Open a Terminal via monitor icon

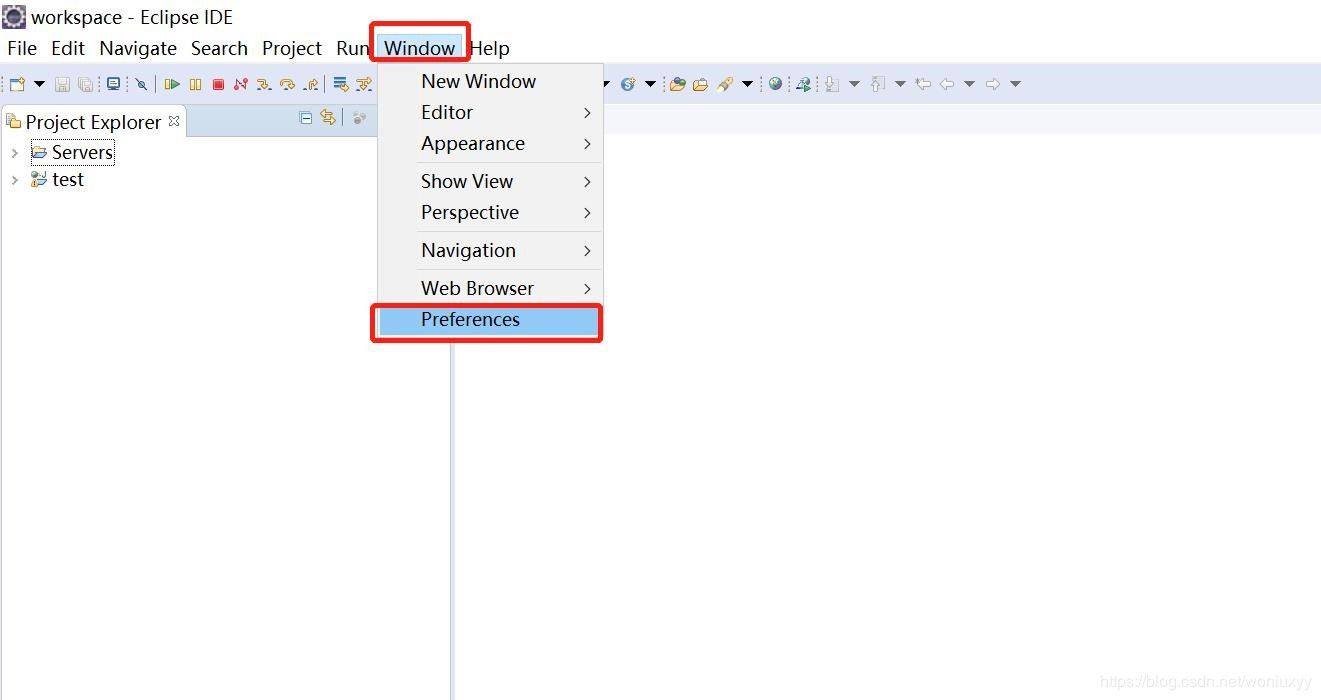pyautogui.click(x=113, y=84)
